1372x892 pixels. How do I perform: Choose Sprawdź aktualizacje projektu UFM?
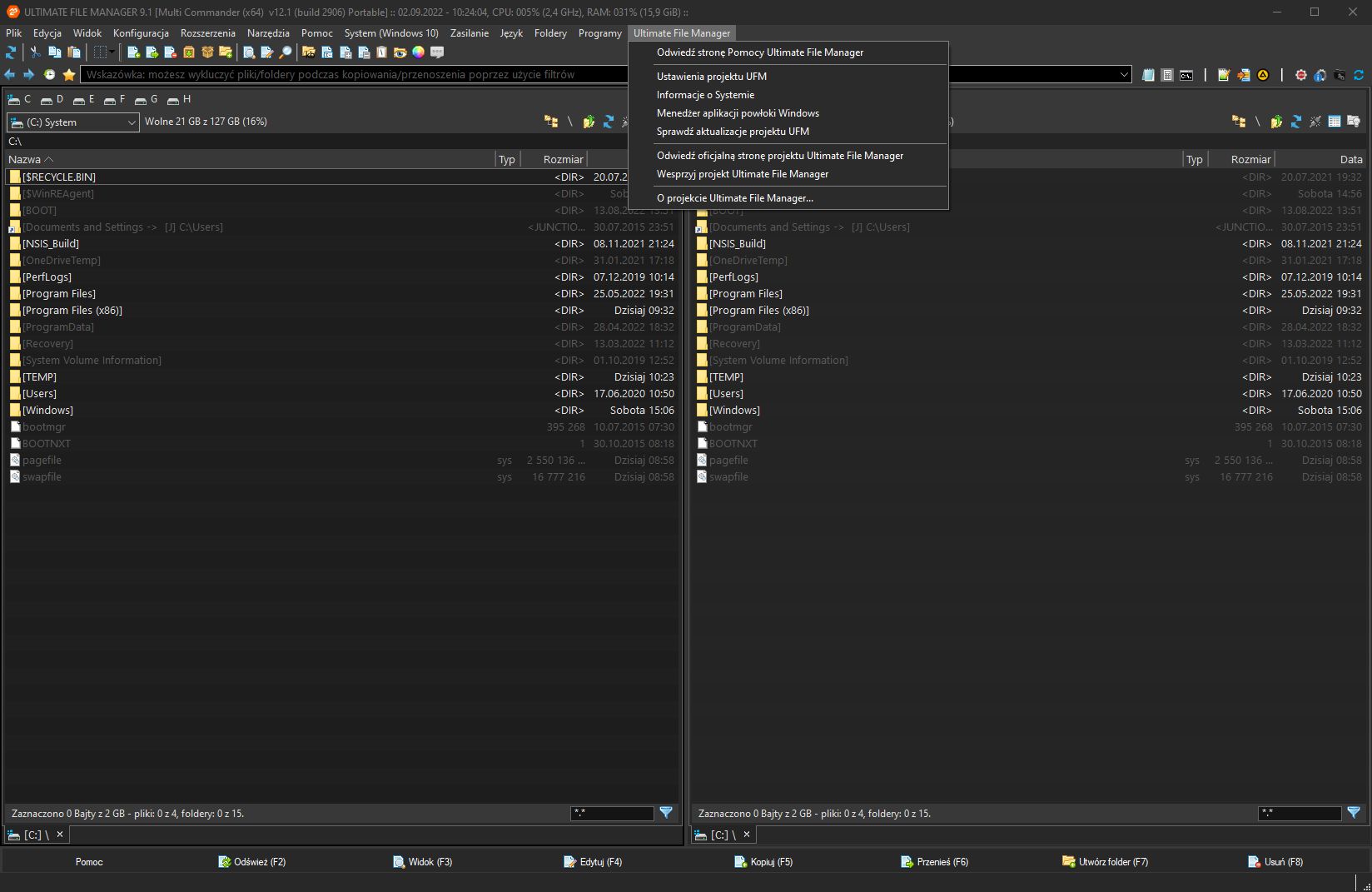click(788, 132)
